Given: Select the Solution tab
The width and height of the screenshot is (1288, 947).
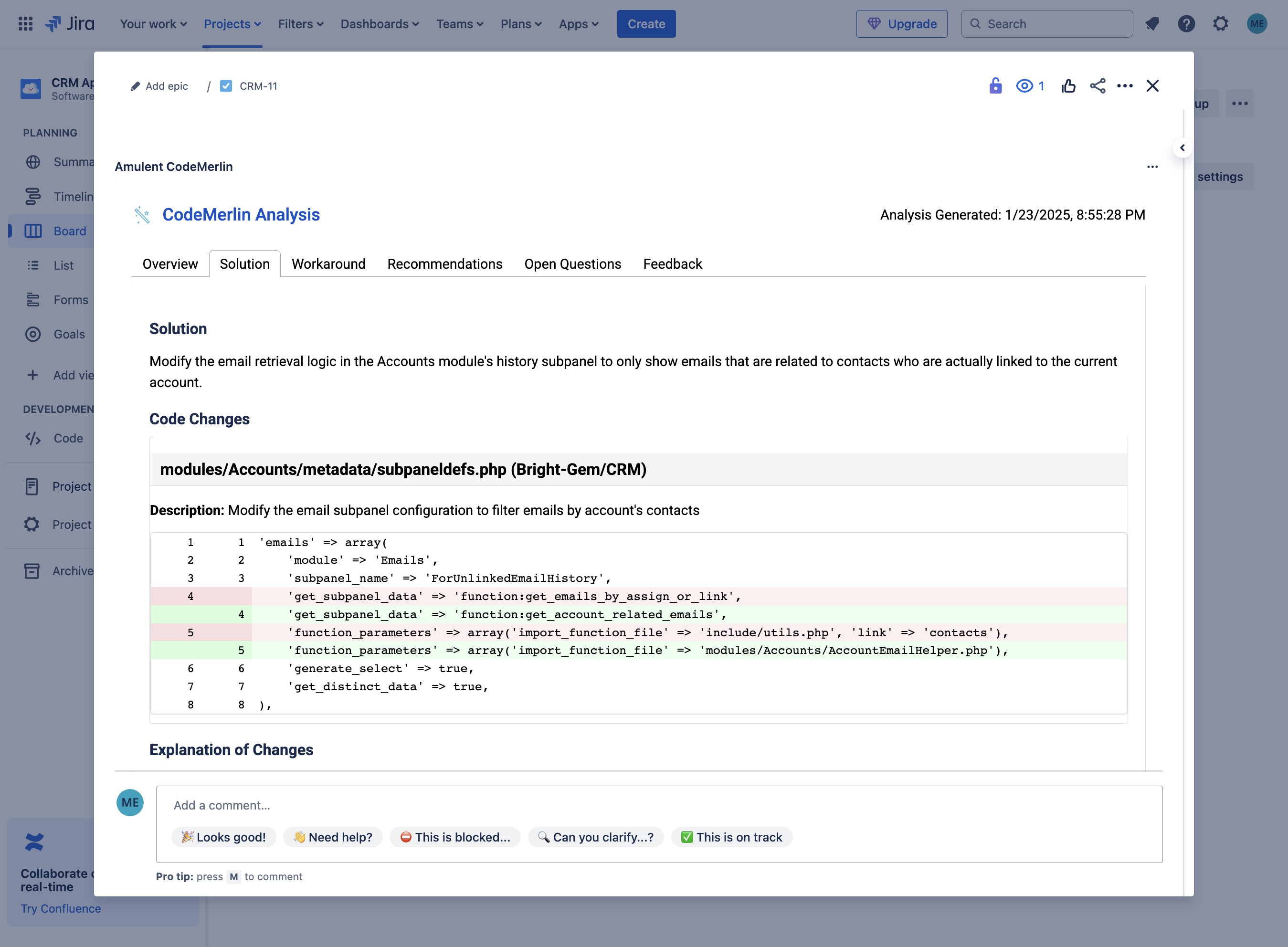Looking at the screenshot, I should click(245, 264).
